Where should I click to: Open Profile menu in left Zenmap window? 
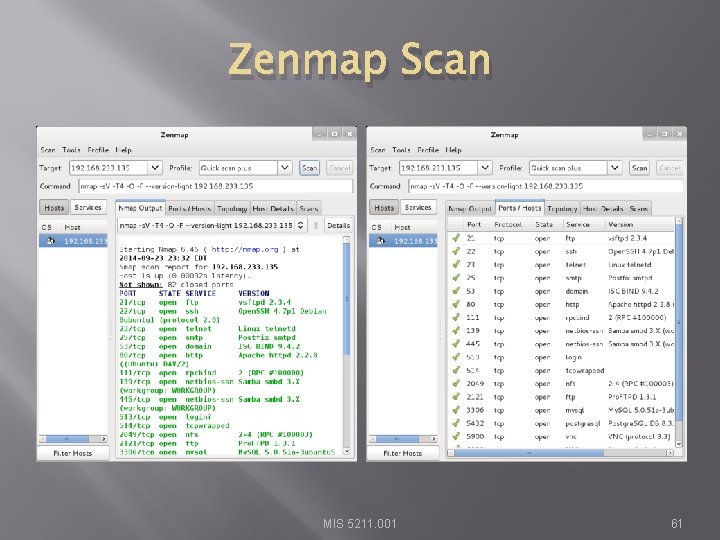pos(98,150)
